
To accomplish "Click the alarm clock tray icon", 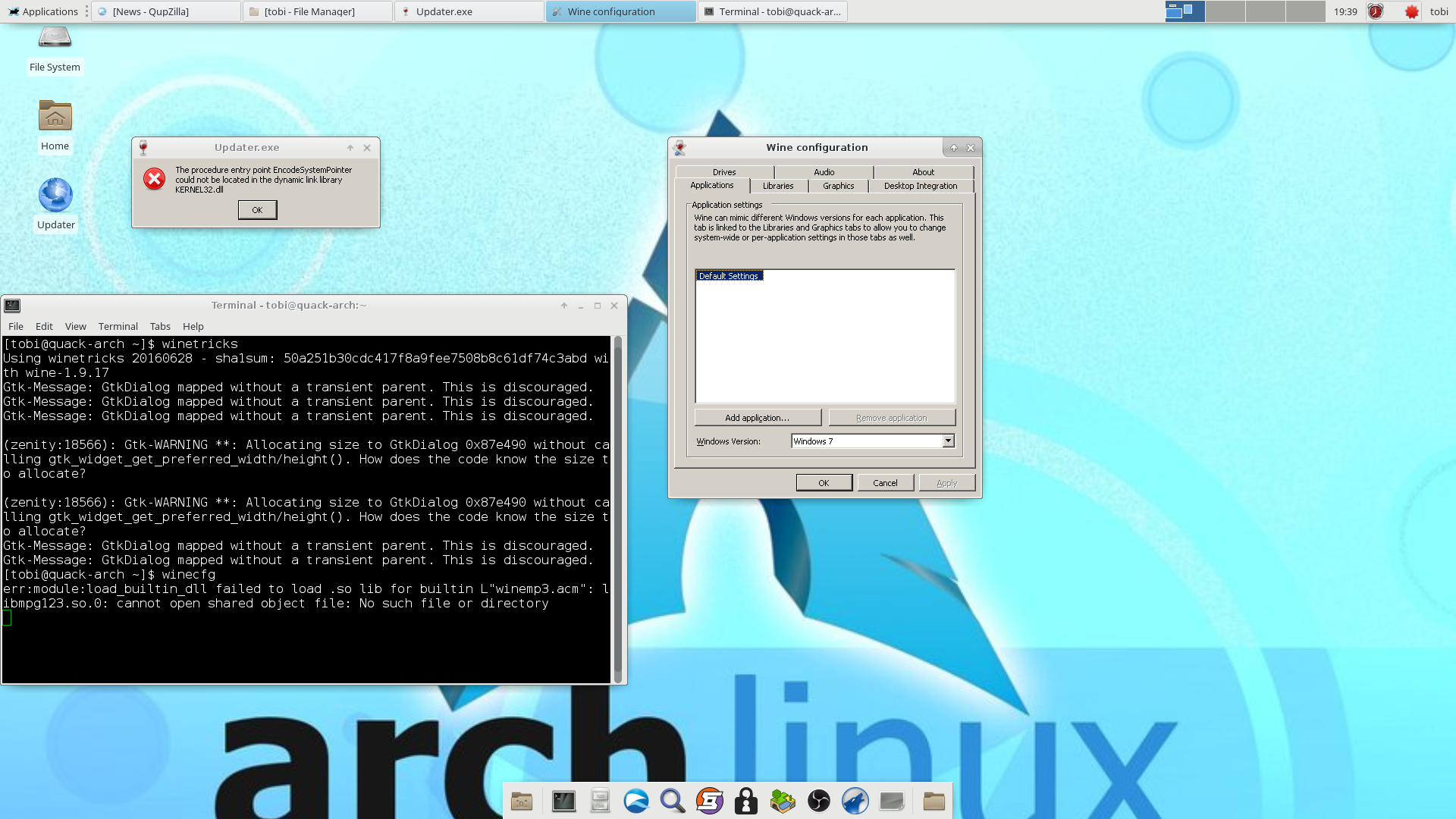I will pyautogui.click(x=1376, y=11).
